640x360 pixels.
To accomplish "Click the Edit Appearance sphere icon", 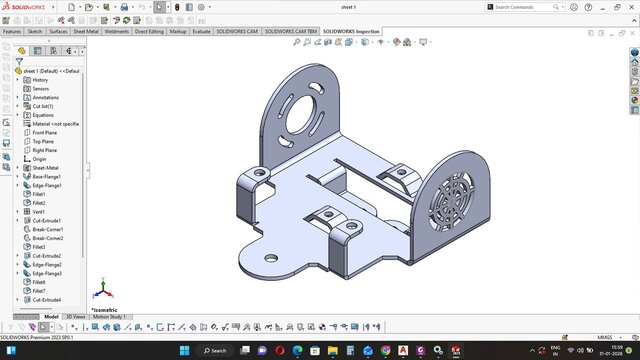I will pyautogui.click(x=396, y=42).
